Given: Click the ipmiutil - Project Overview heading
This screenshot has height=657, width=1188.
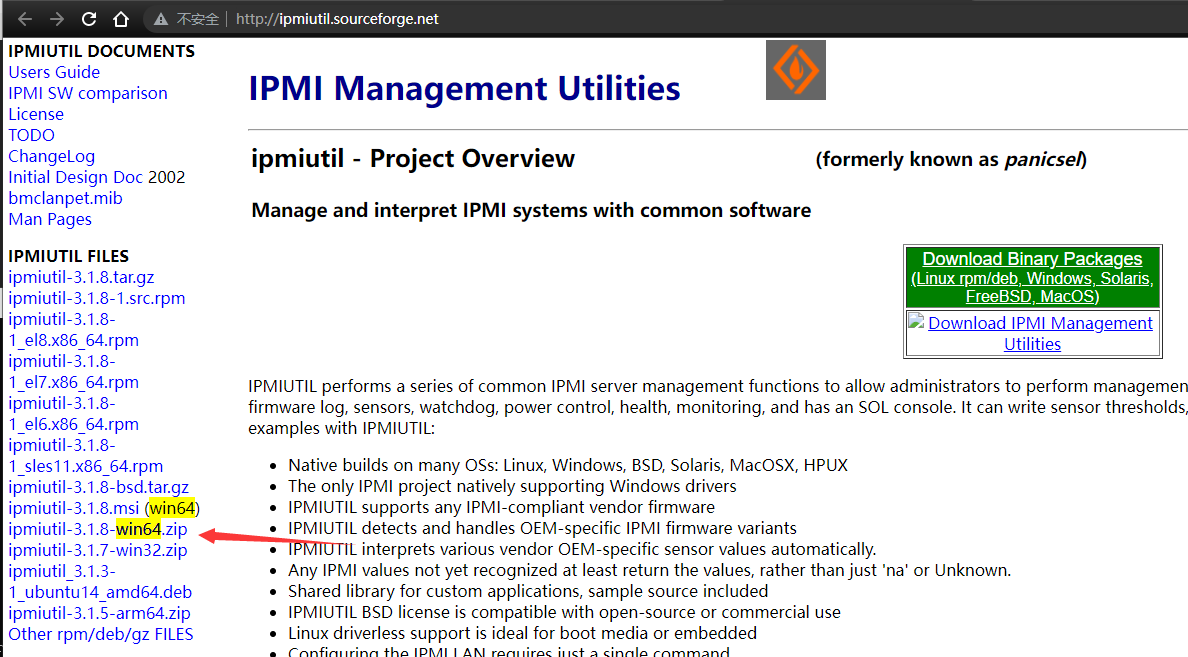Looking at the screenshot, I should pos(413,159).
